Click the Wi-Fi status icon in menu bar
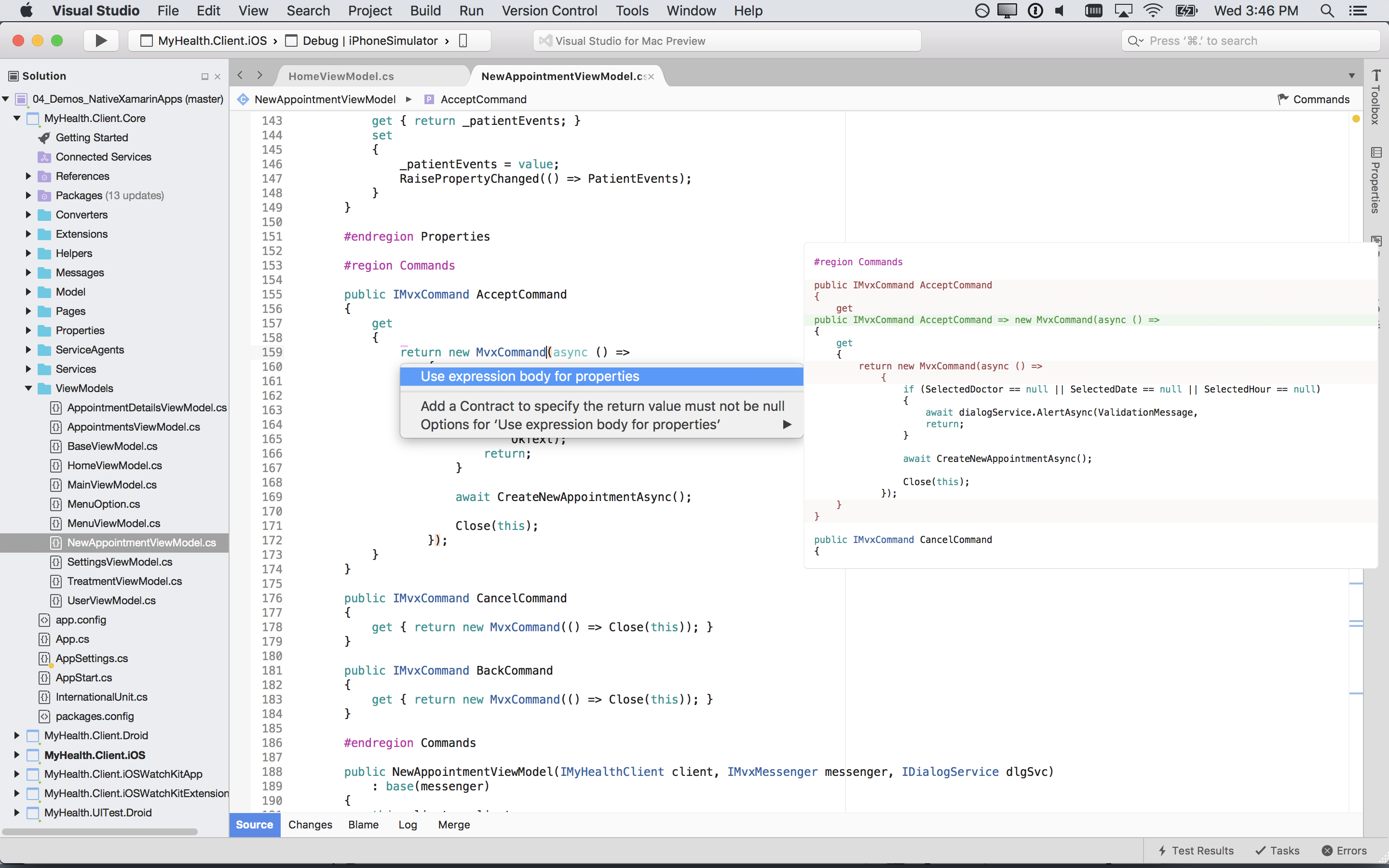The image size is (1389, 868). pos(1151,11)
